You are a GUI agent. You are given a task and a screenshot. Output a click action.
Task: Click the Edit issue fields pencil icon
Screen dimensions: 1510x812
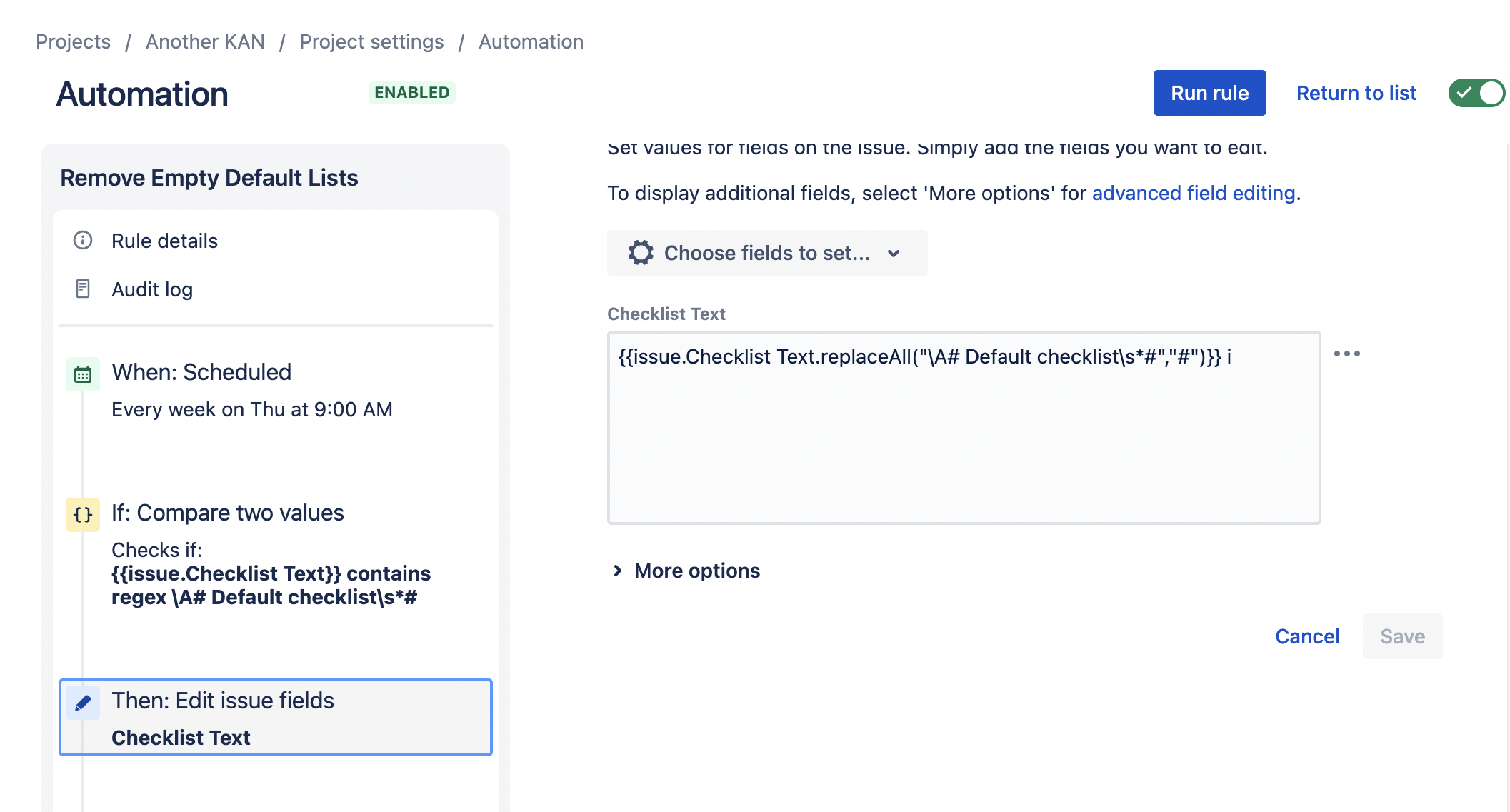(83, 703)
